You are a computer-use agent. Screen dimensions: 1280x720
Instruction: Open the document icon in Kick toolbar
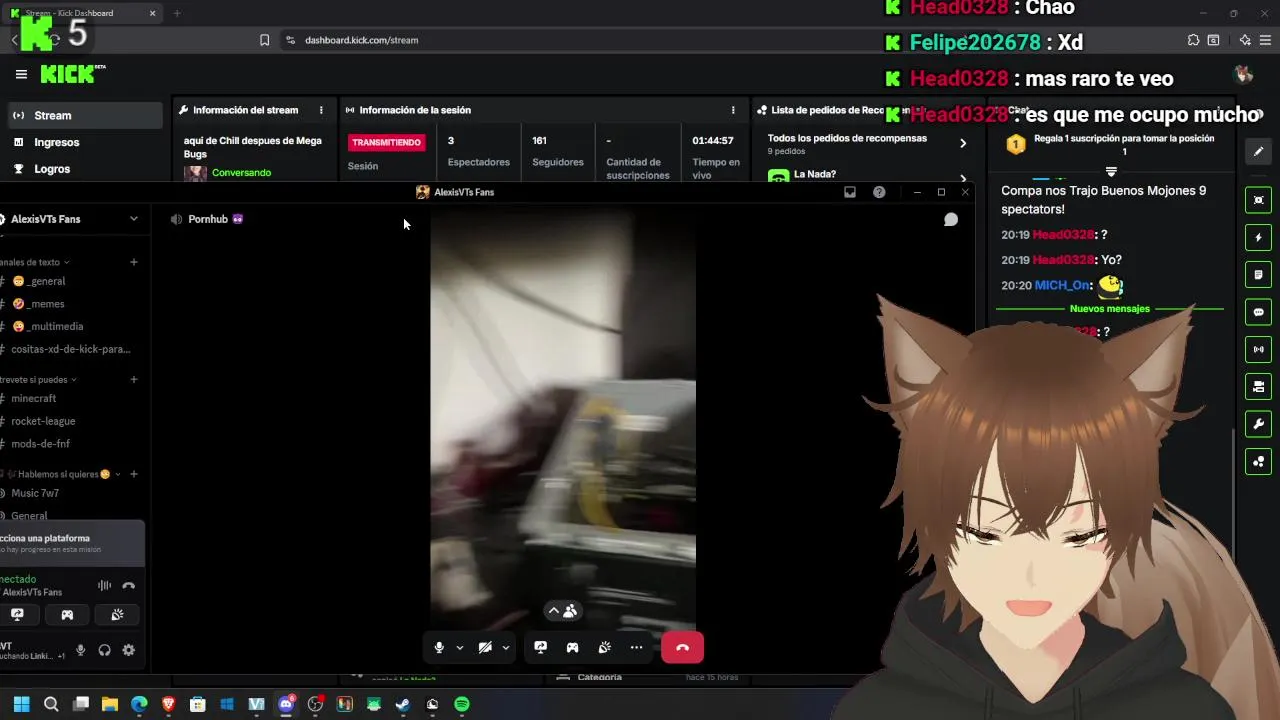tap(1259, 275)
